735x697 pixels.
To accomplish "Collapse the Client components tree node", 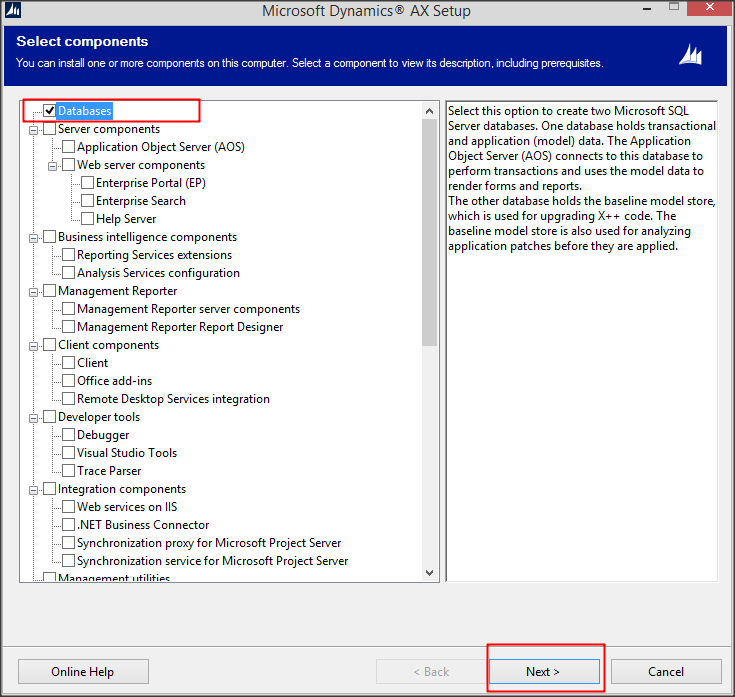I will (x=33, y=346).
